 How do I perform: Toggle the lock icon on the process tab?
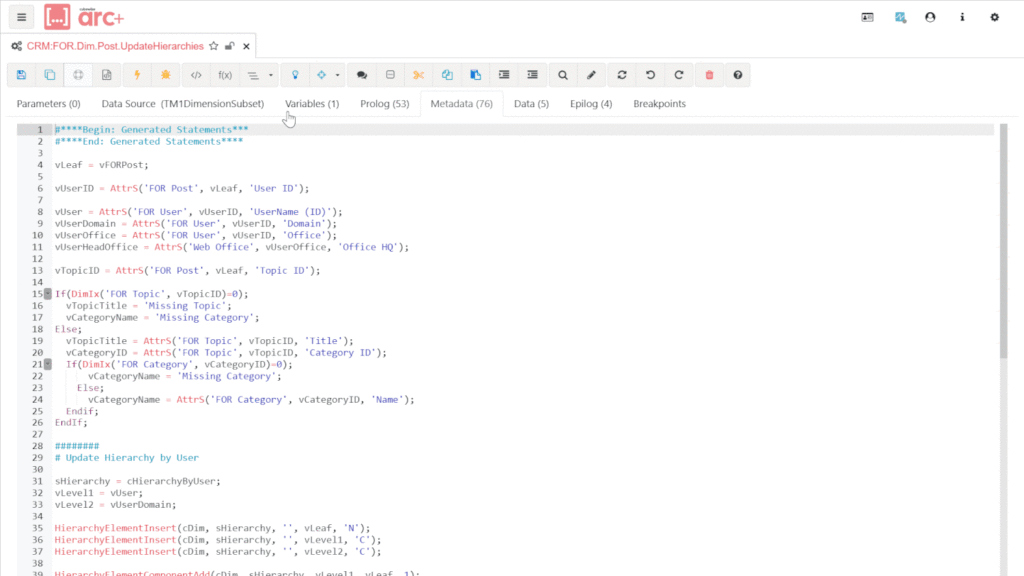(x=230, y=46)
